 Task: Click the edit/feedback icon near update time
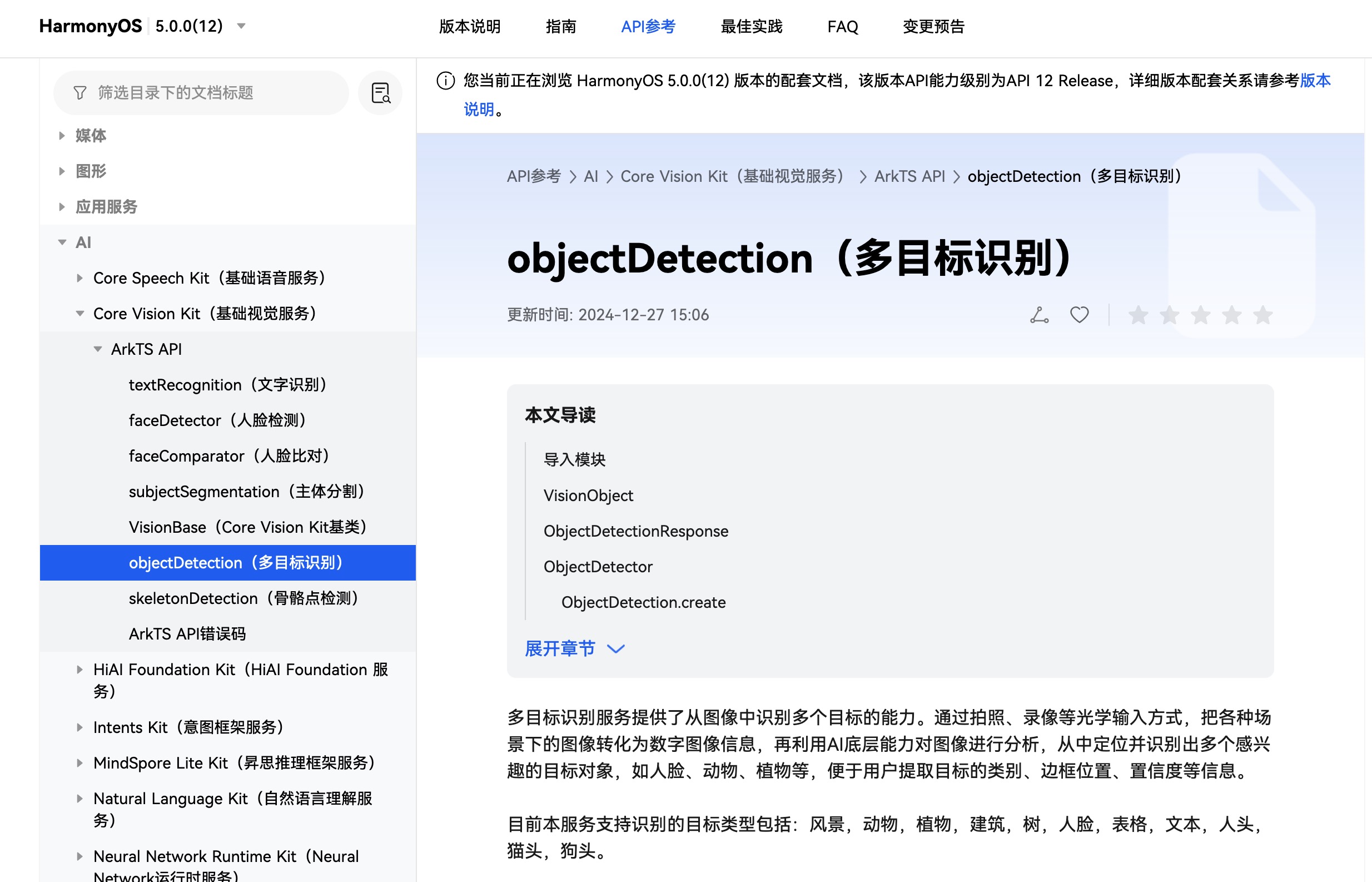[x=1039, y=315]
